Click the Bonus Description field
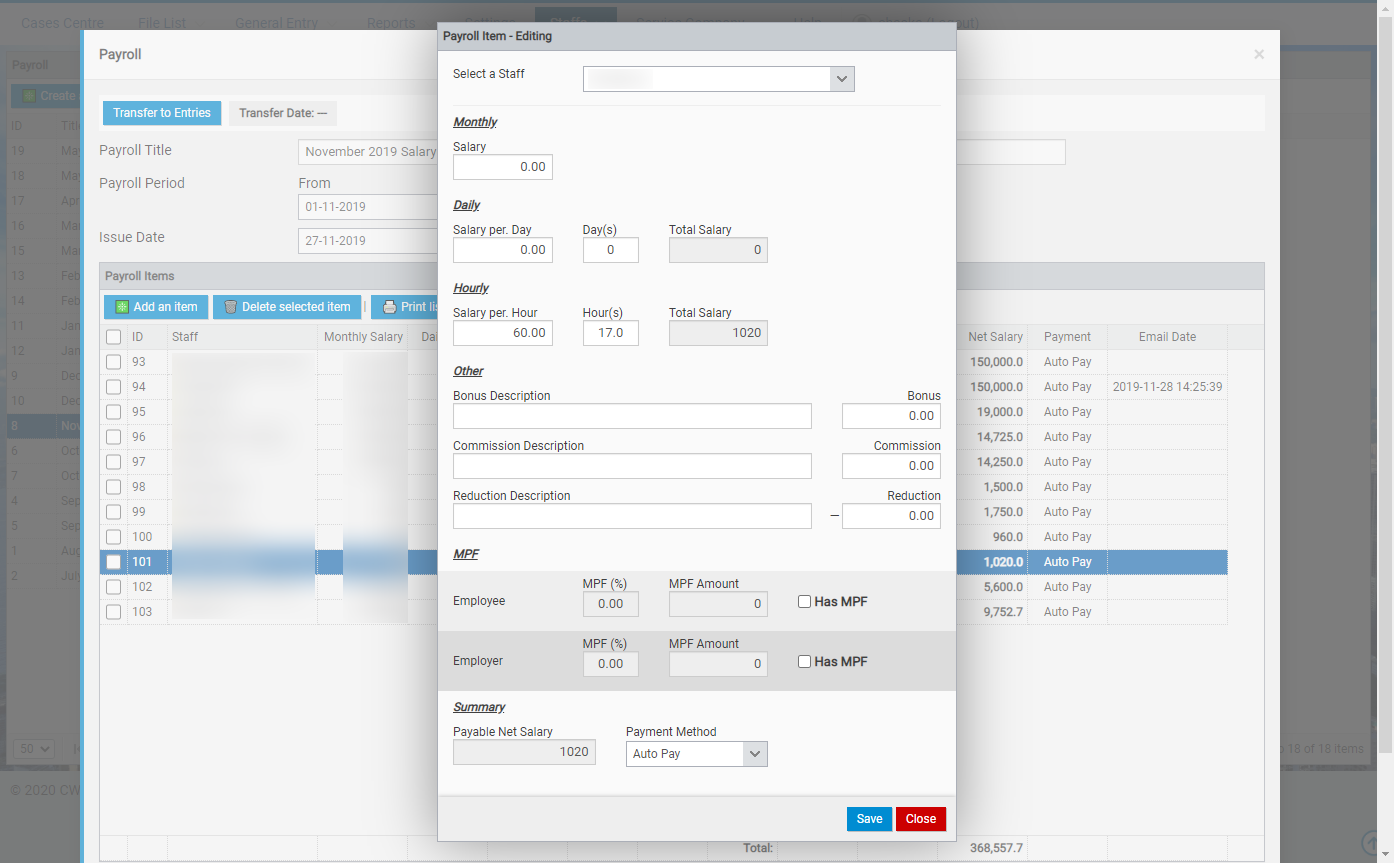Image resolution: width=1394 pixels, height=863 pixels. [x=632, y=416]
